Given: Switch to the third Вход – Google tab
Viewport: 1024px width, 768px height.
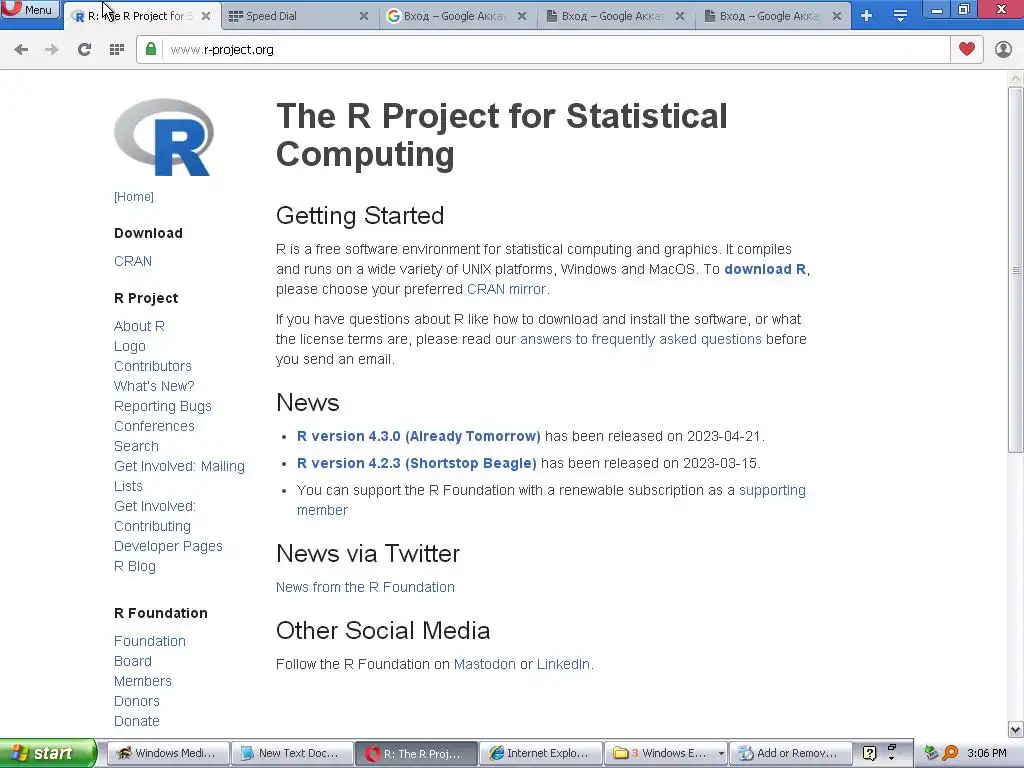Looking at the screenshot, I should click(773, 16).
